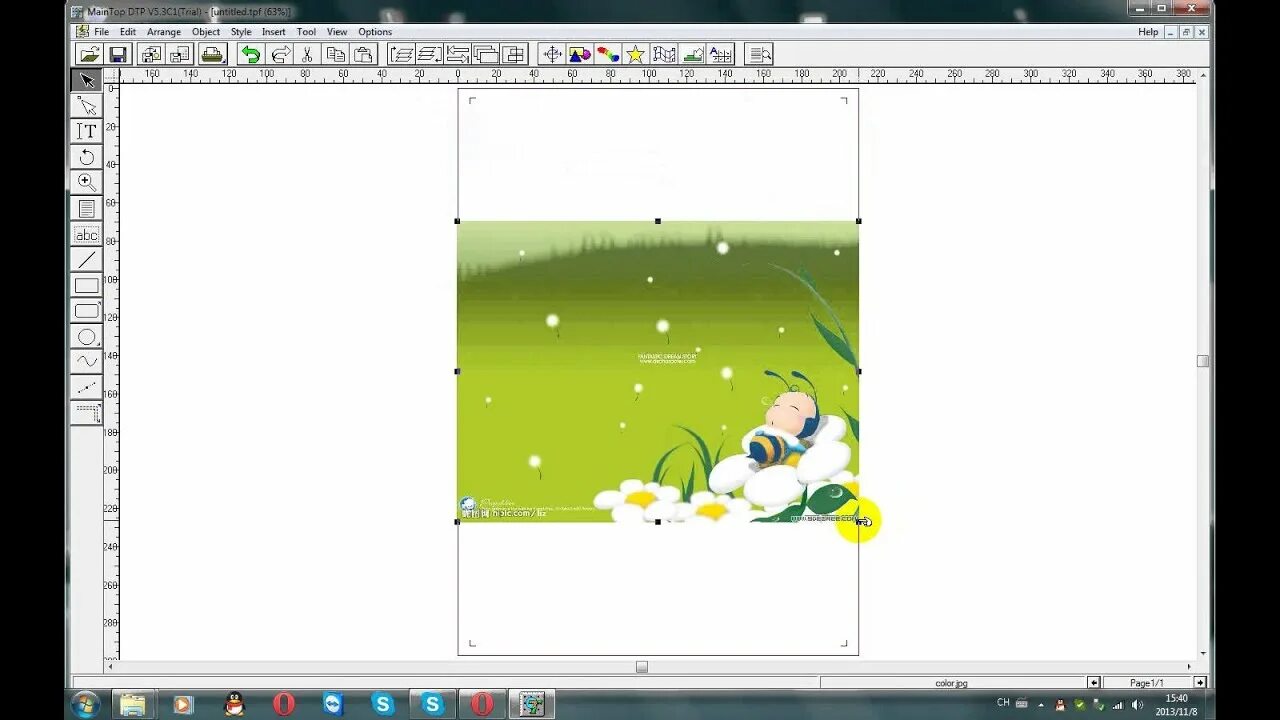1280x720 pixels.
Task: Select the Zoom magnifier tool
Action: [x=87, y=183]
